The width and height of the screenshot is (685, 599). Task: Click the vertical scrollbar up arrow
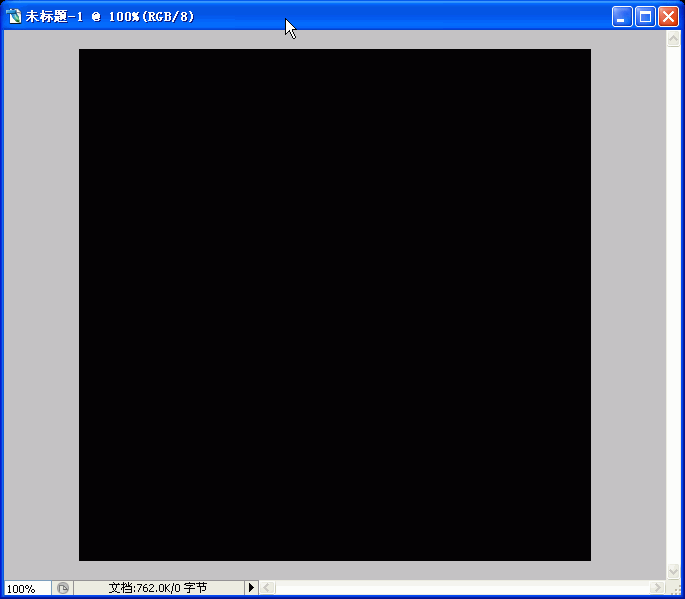coord(673,38)
